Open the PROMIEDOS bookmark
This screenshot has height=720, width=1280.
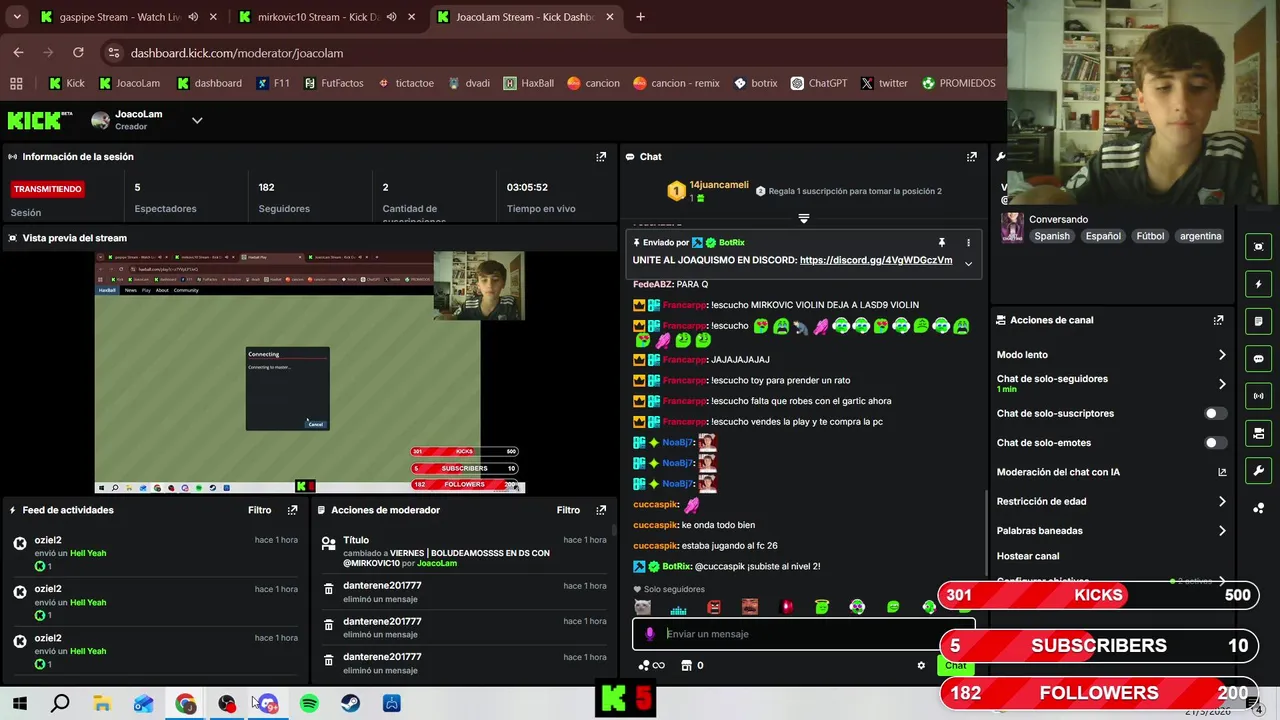(x=959, y=83)
